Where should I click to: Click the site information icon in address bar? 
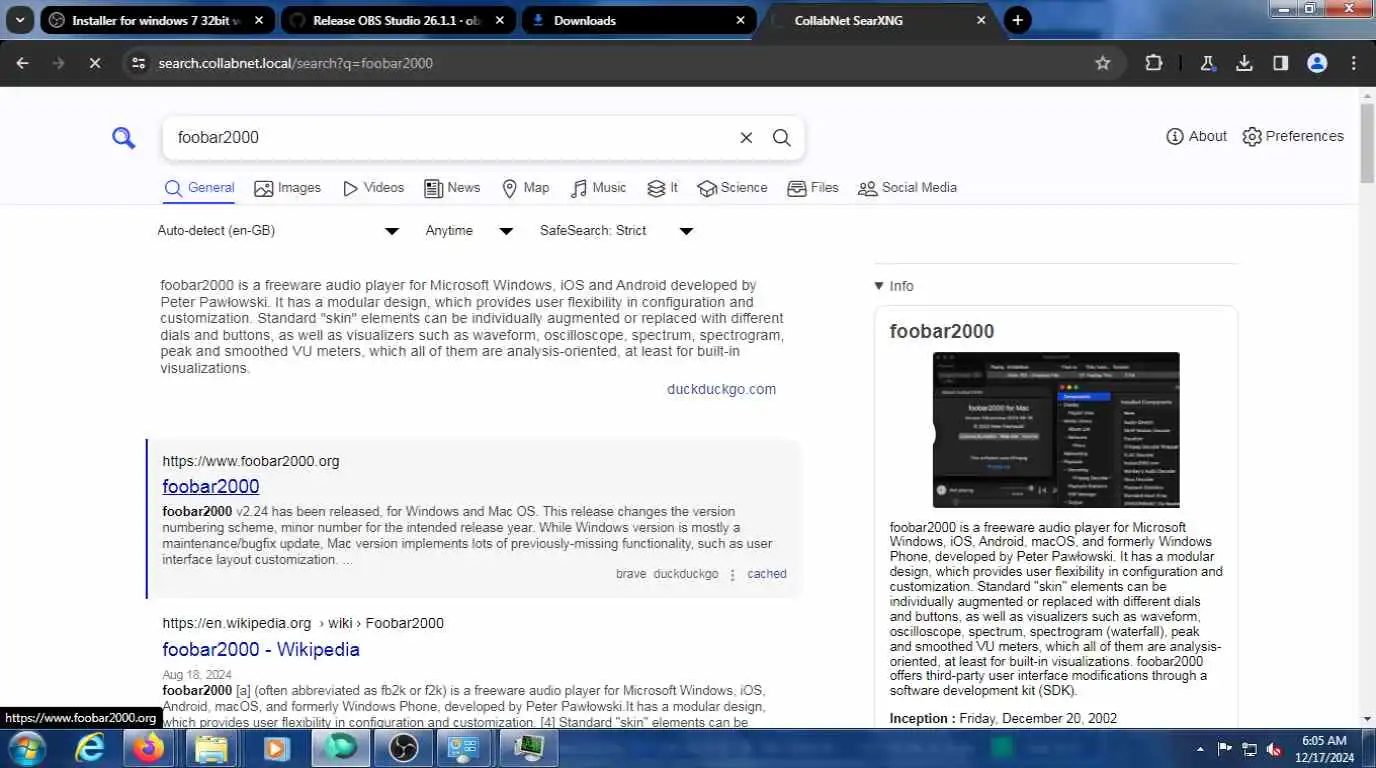point(139,63)
